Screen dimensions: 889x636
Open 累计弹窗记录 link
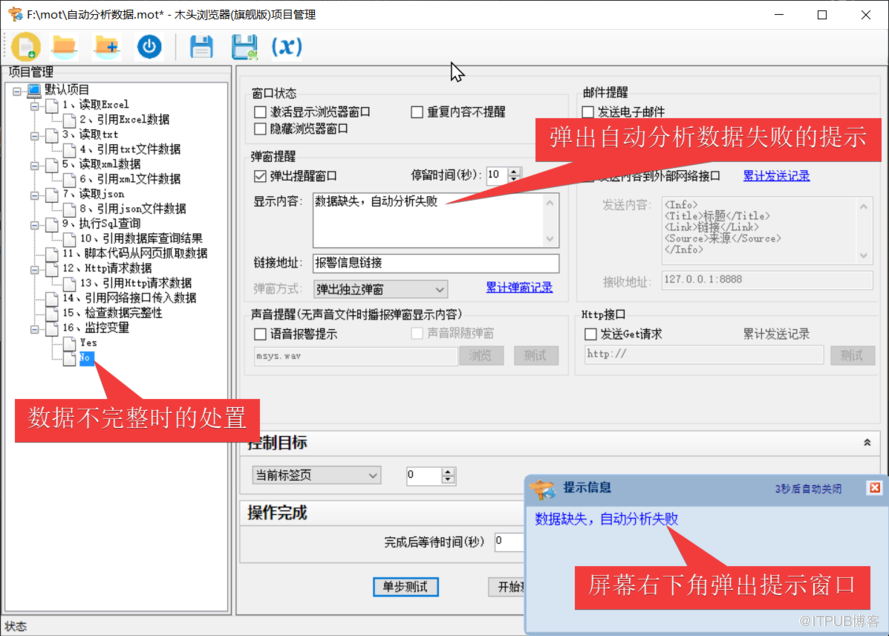pos(519,287)
